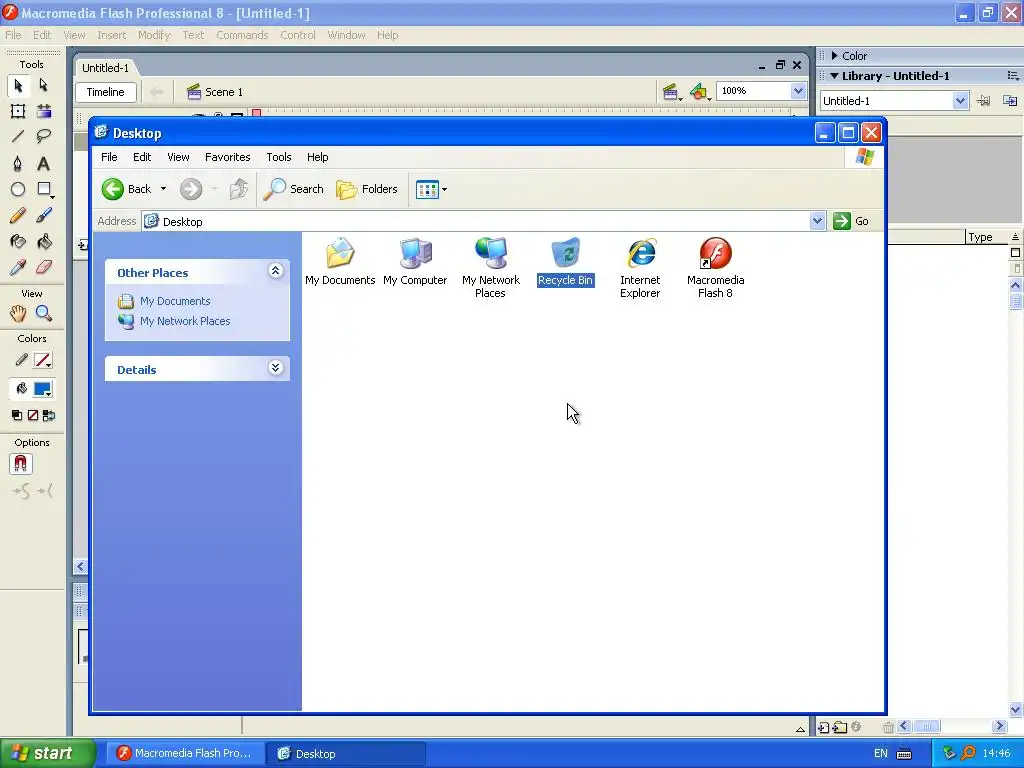Open the Edit Scene button
The image size is (1024, 768).
671,92
